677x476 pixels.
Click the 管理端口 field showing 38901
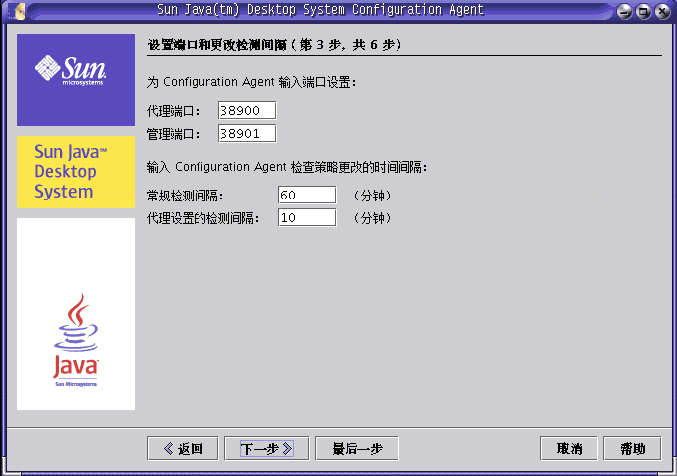pyautogui.click(x=247, y=133)
